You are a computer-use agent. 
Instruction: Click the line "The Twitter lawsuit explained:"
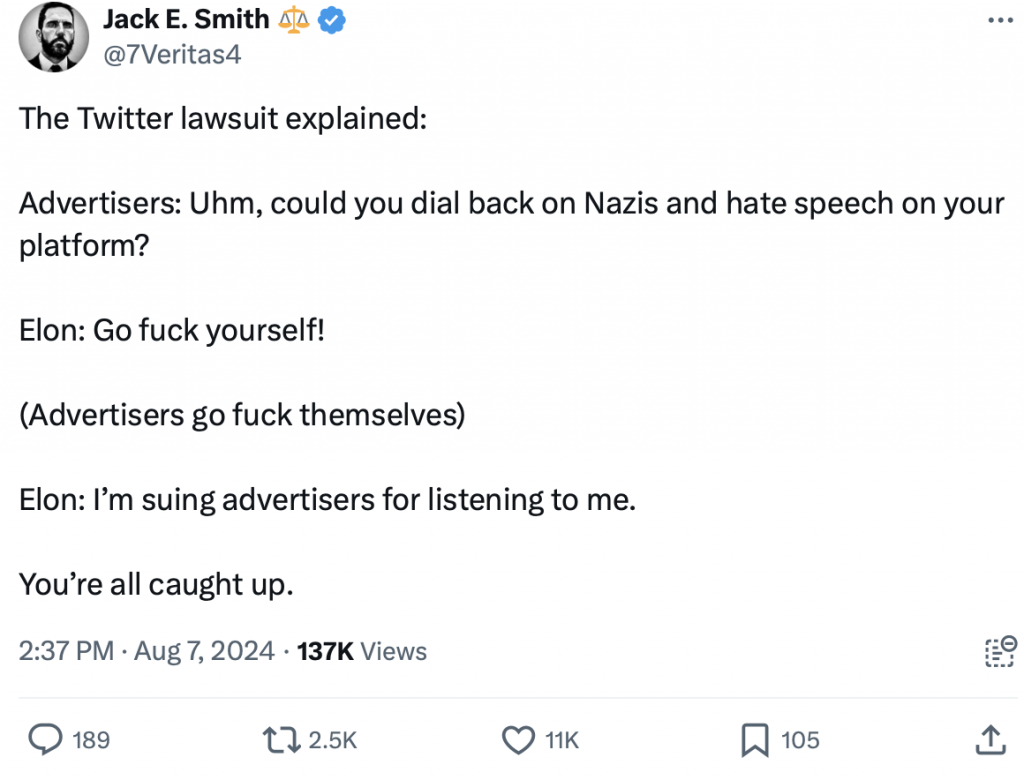point(223,118)
